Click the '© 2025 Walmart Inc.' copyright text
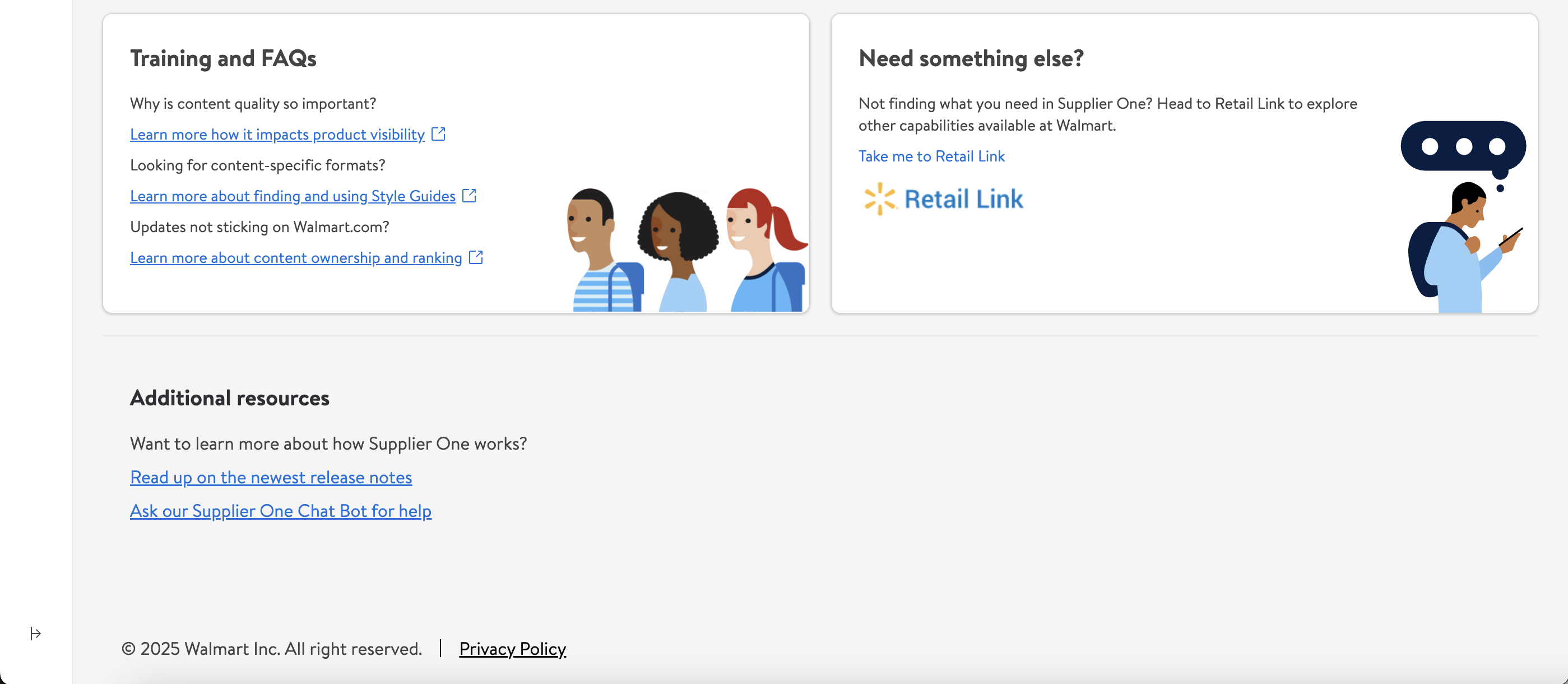This screenshot has height=684, width=1568. pos(271,649)
